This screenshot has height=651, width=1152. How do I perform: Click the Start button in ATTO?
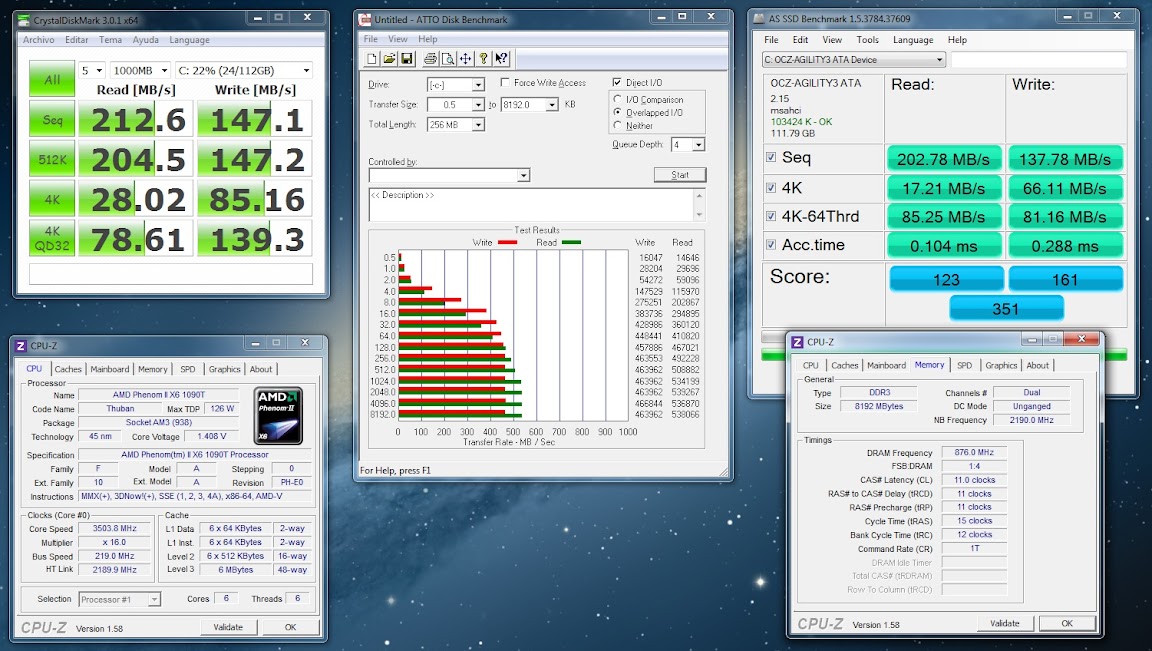[680, 175]
